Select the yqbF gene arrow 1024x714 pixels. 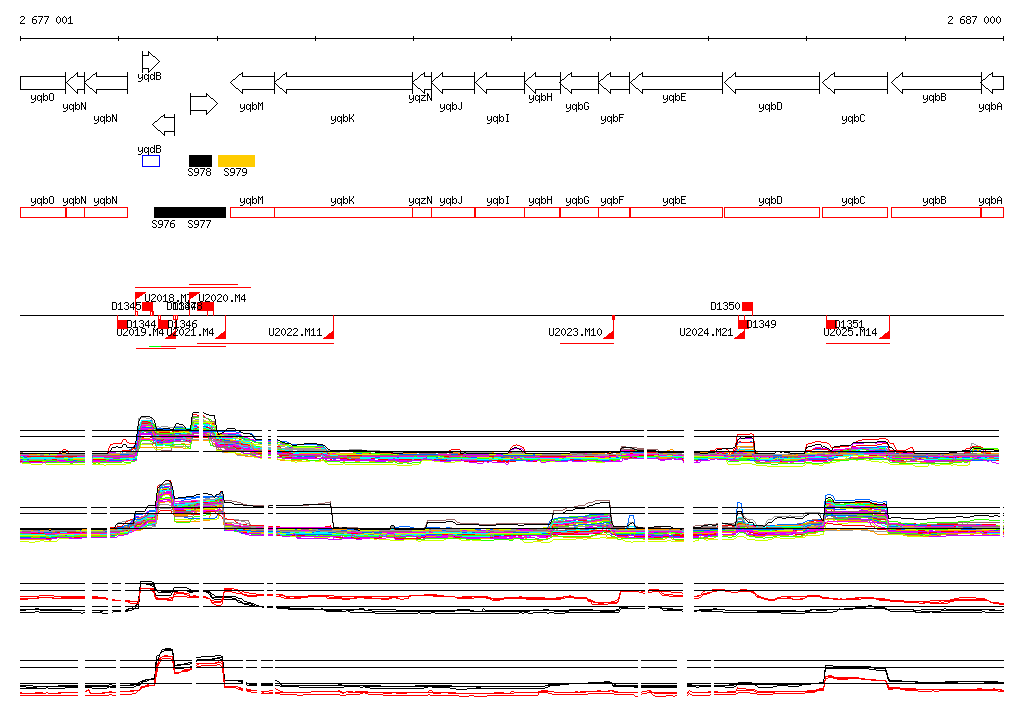pos(614,83)
